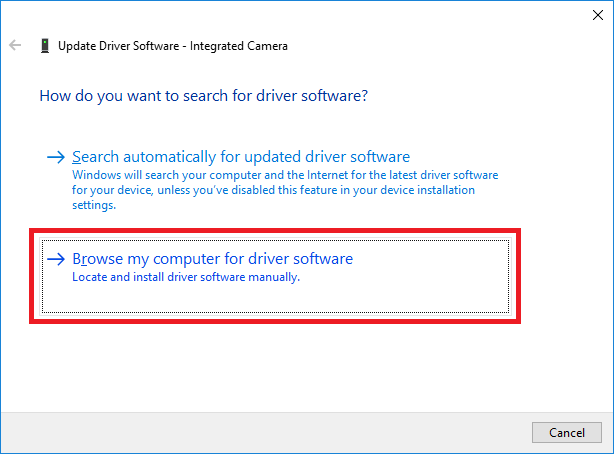
Task: Click 'Locate and install driver software manually.' text
Action: point(186,277)
